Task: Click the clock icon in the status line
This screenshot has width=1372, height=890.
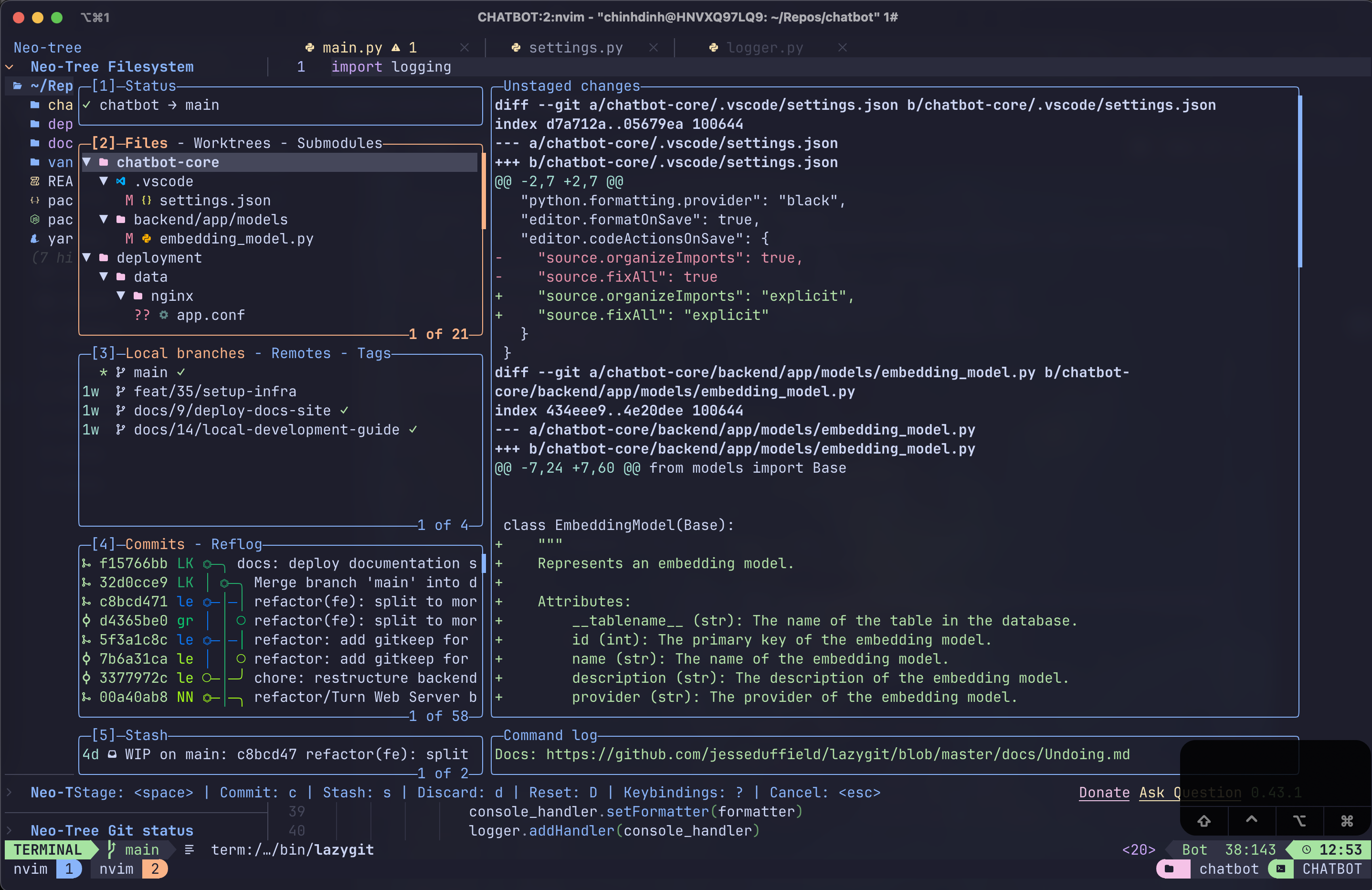Action: 1306,849
